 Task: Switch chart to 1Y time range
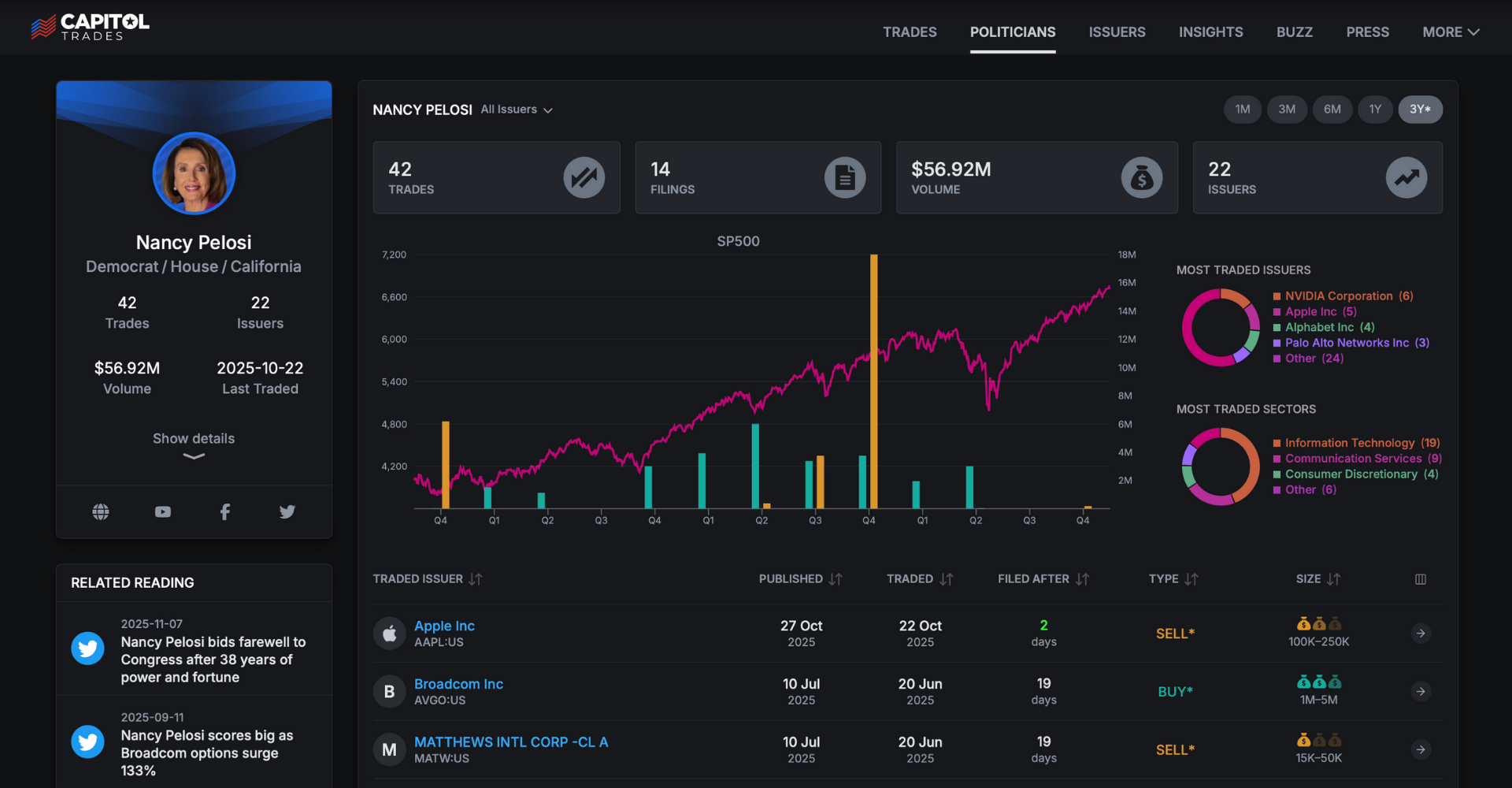coord(1375,110)
